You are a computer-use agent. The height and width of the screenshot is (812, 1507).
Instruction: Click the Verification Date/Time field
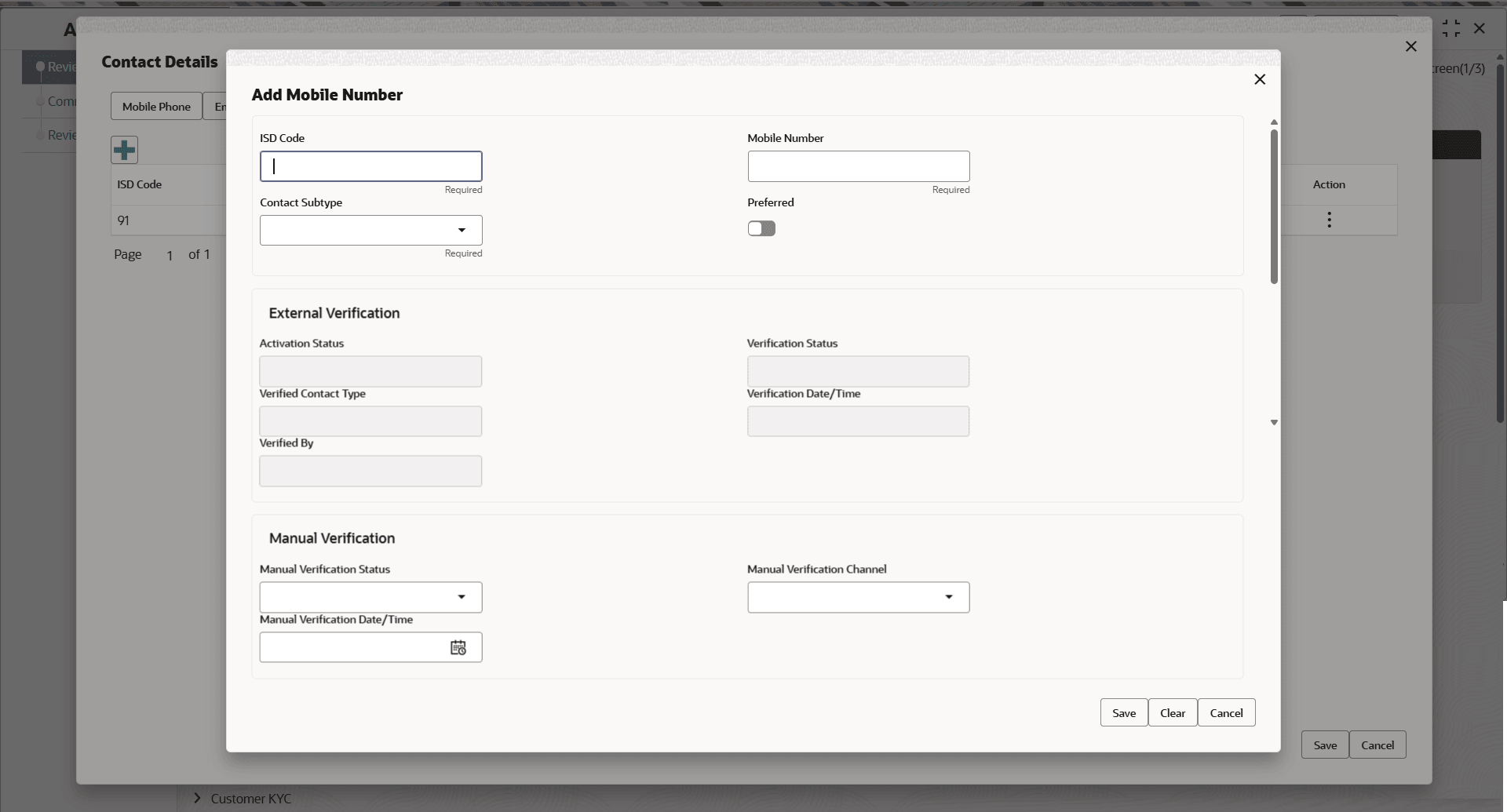click(858, 421)
